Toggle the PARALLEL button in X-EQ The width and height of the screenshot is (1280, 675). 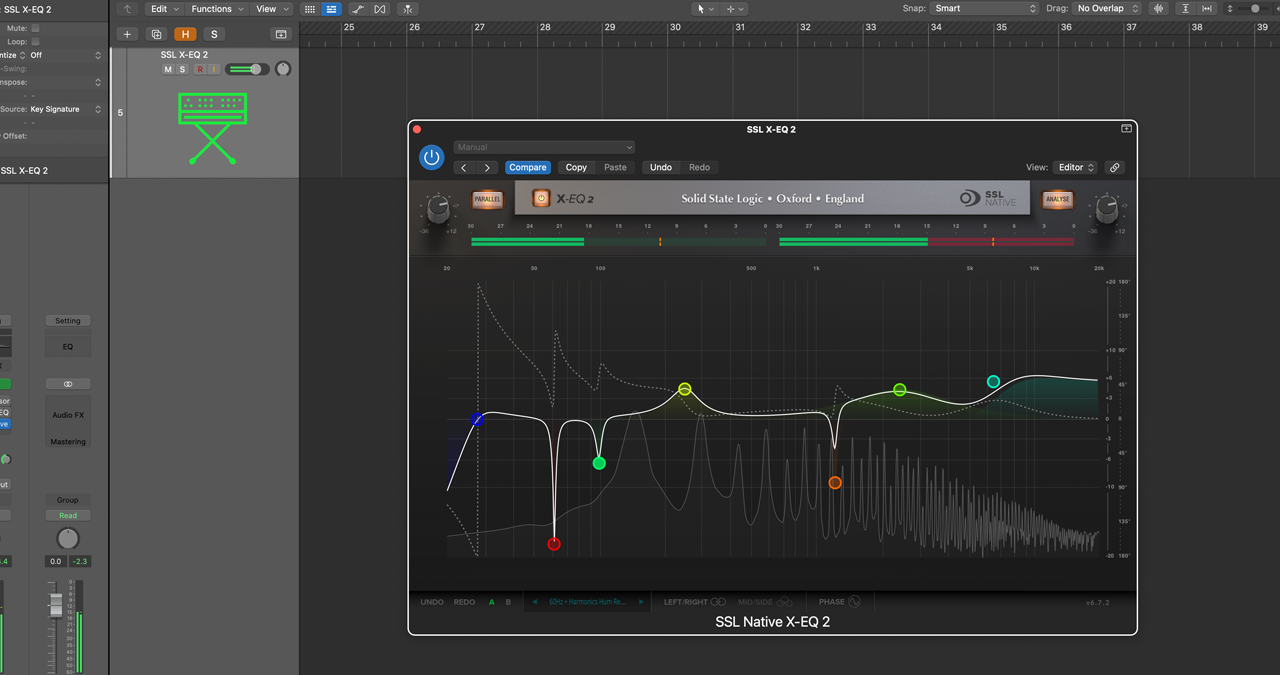tap(488, 199)
